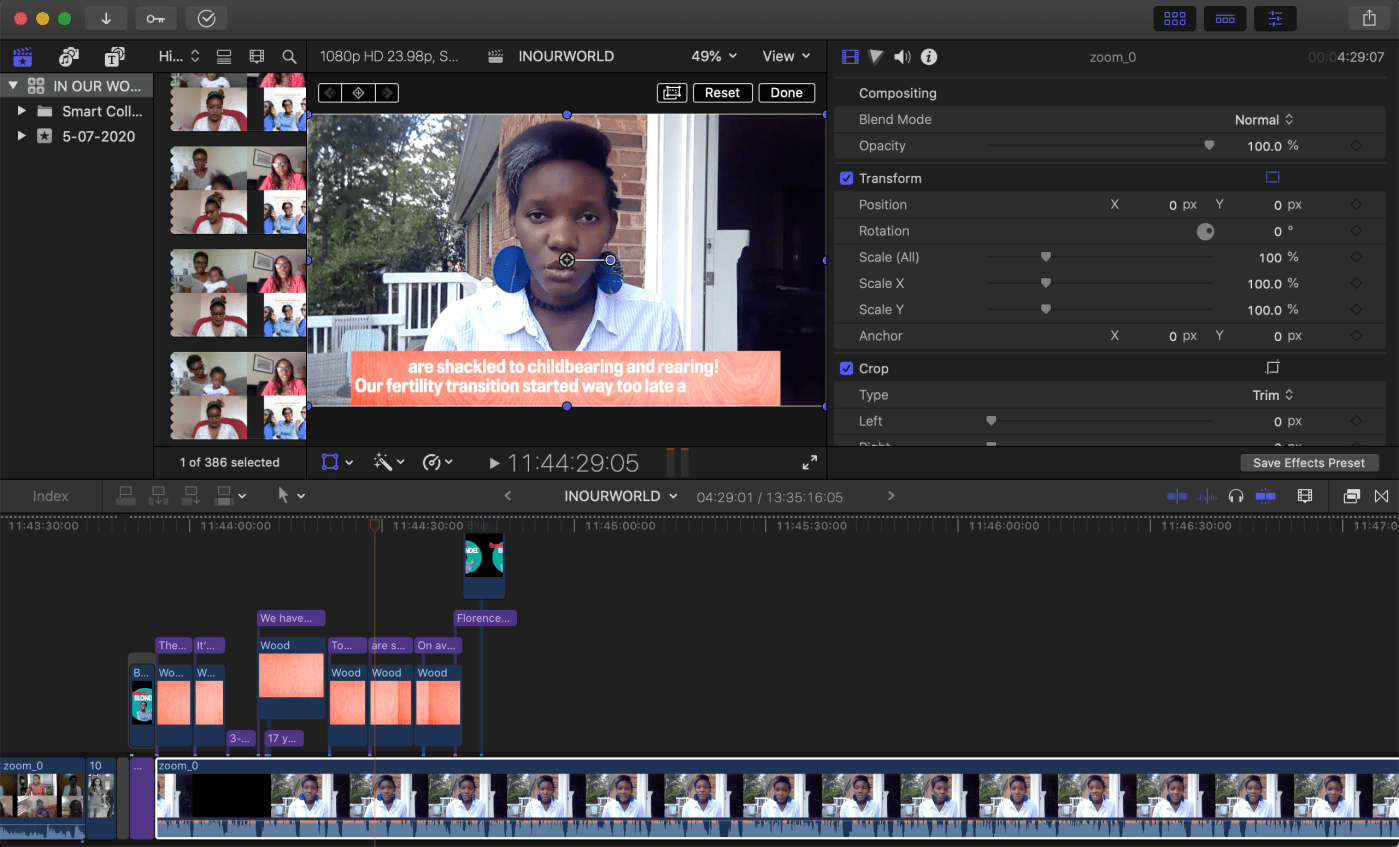Screen dimensions: 1399x847
Task: Open the Info inspector icon
Action: click(x=929, y=57)
